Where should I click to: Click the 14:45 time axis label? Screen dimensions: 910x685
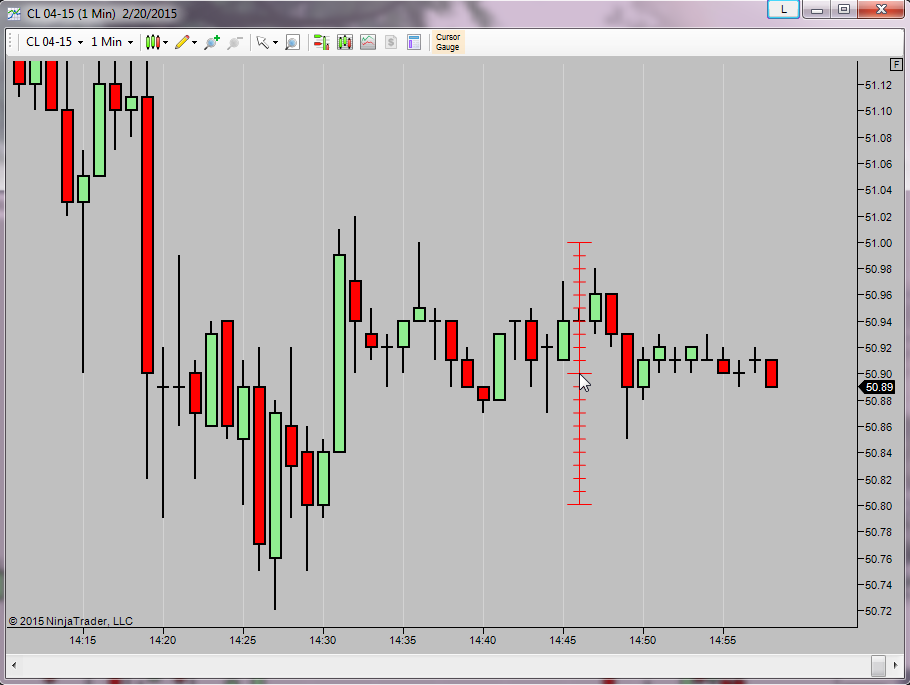[563, 640]
